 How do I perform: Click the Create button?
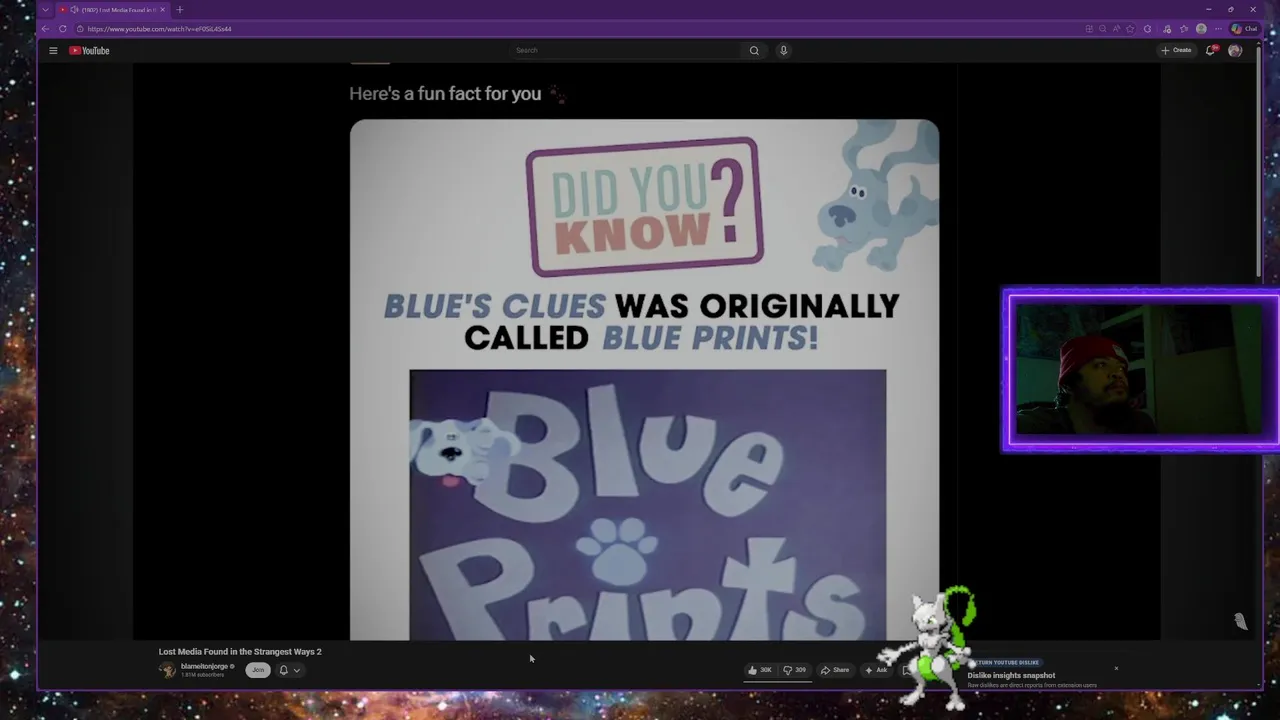point(1176,50)
